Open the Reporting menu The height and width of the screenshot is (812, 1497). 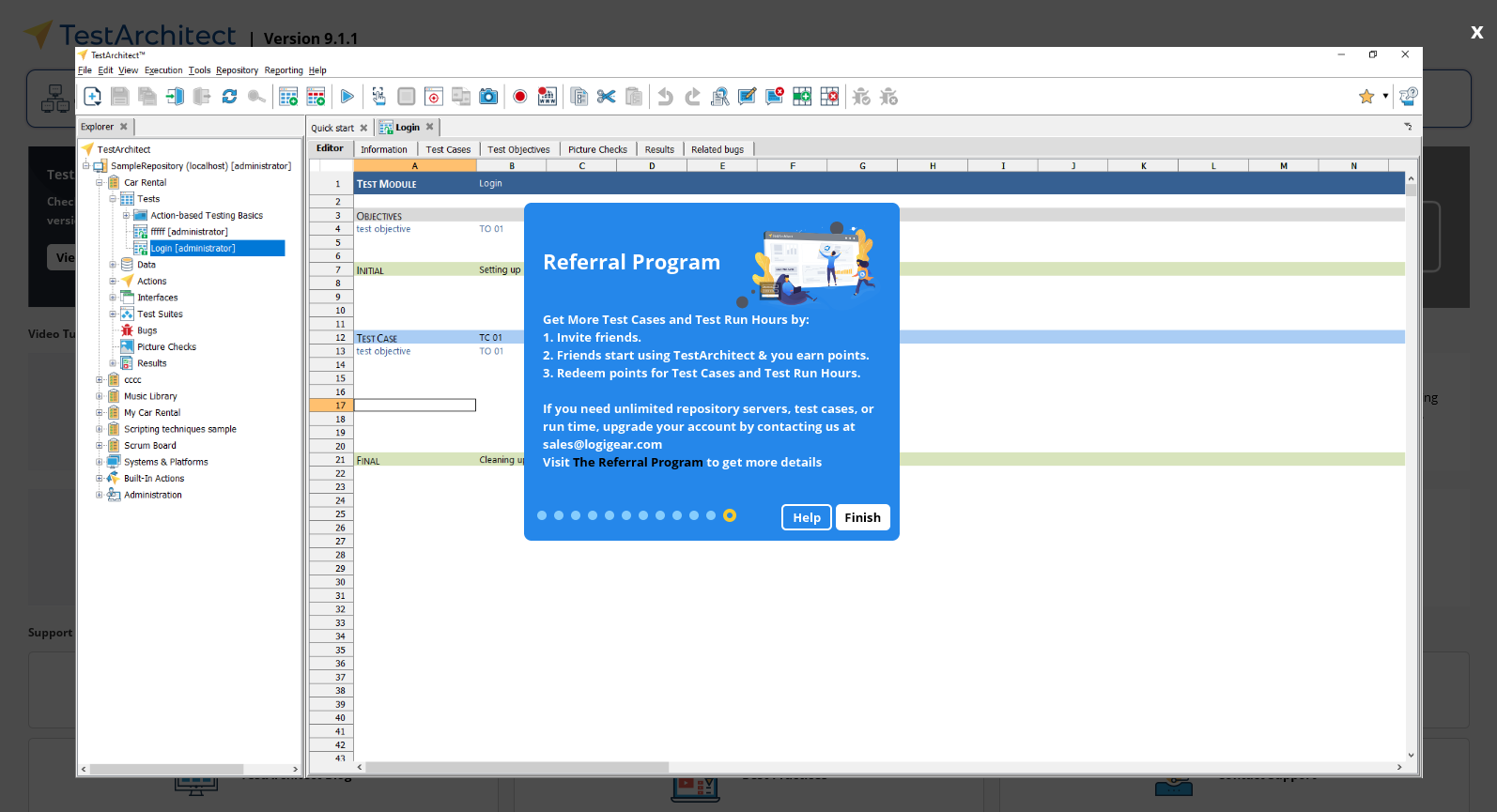[x=284, y=70]
